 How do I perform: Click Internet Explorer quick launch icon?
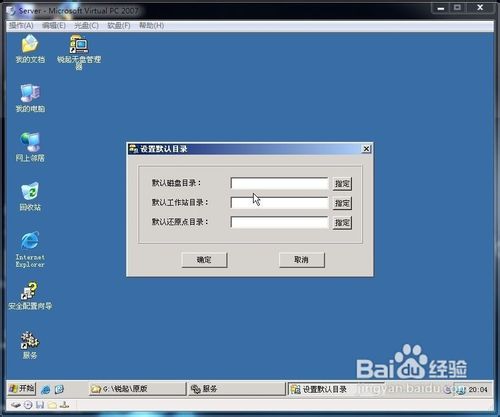point(46,390)
